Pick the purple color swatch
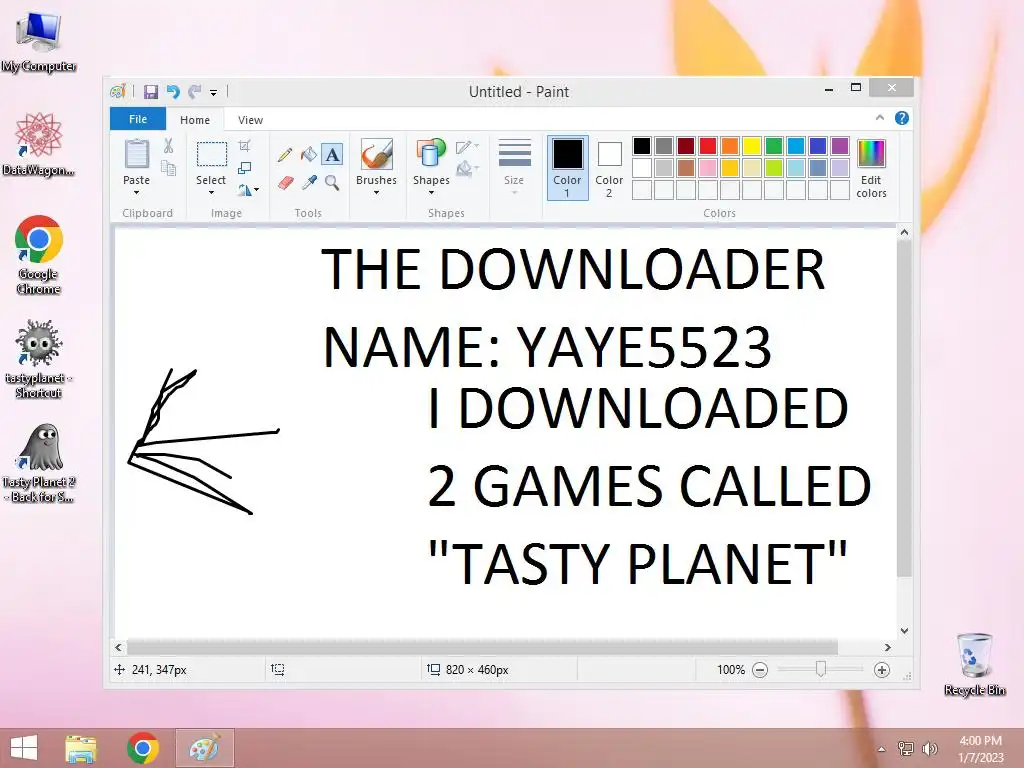Screen dimensions: 1024x768 (x=840, y=146)
